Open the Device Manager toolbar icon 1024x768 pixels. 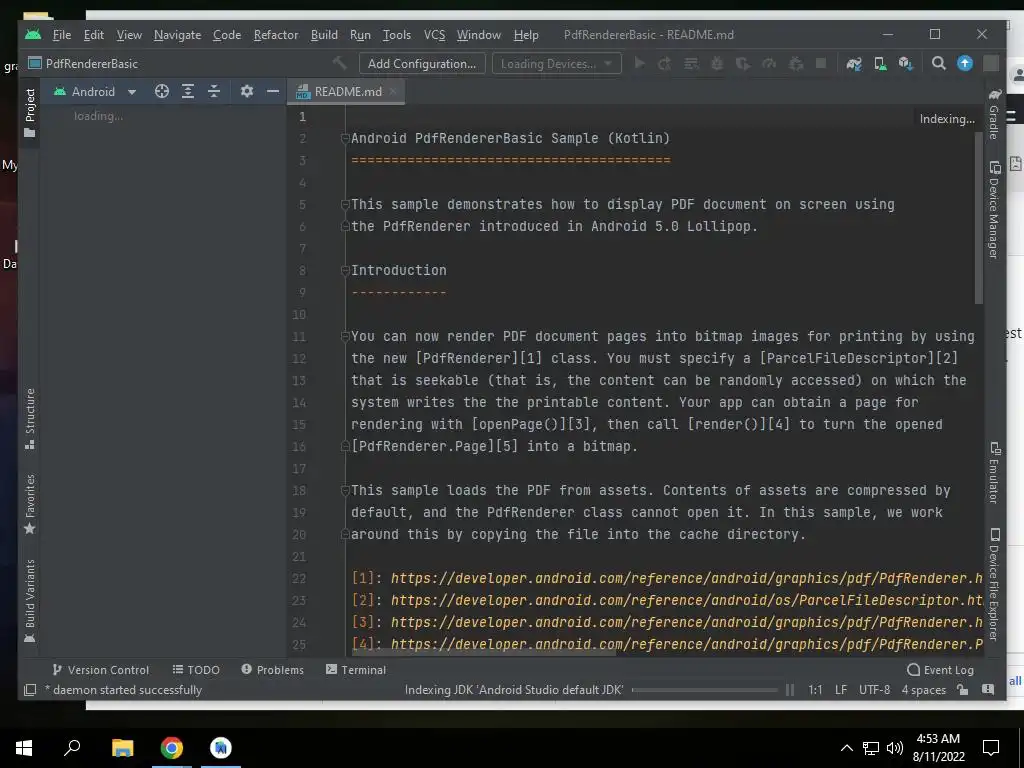coord(880,63)
